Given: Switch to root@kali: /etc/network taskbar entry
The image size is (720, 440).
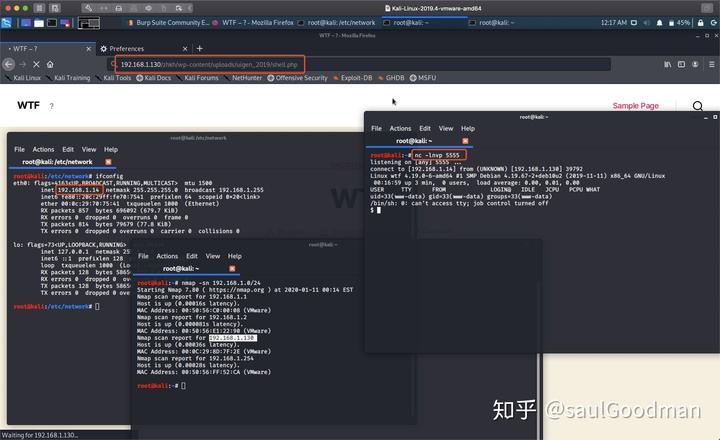Looking at the screenshot, I should coord(337,23).
